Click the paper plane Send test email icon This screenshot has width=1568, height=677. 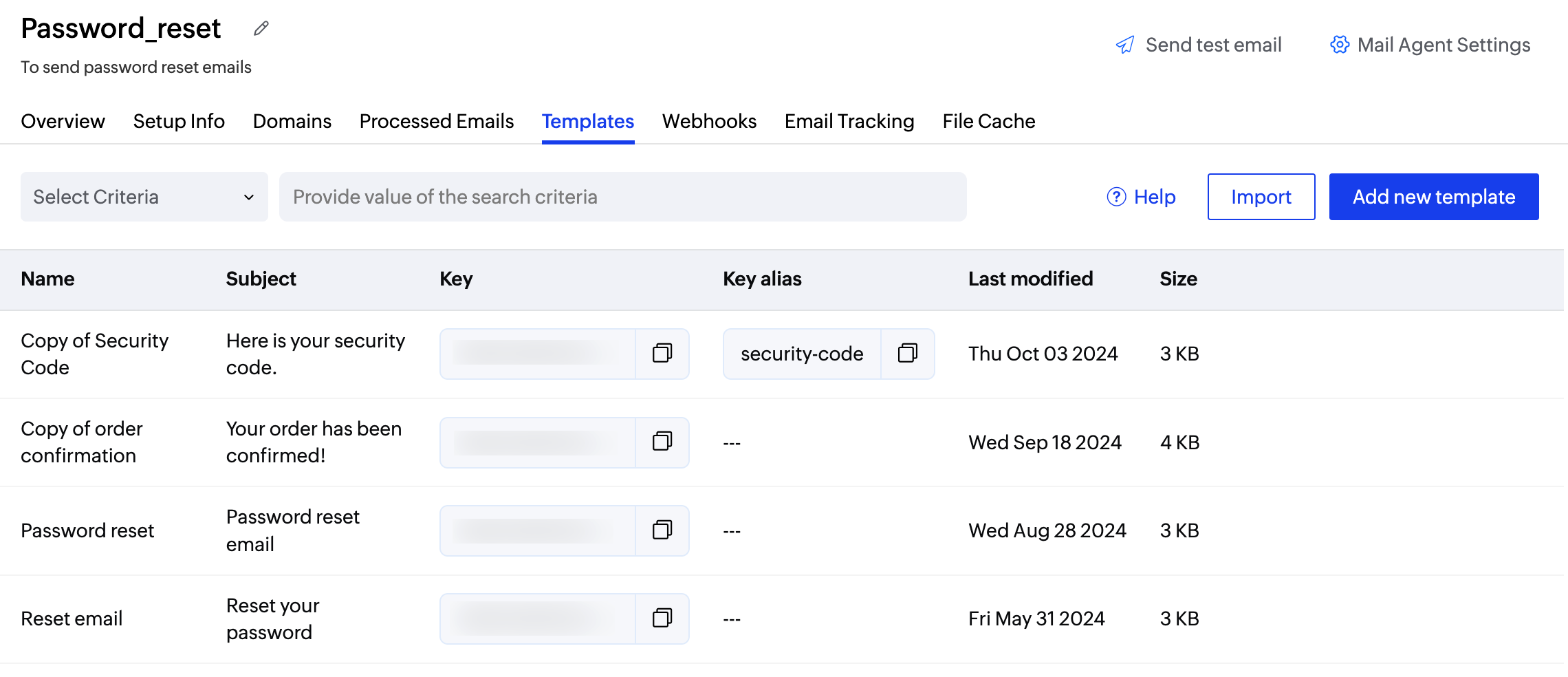coord(1125,45)
